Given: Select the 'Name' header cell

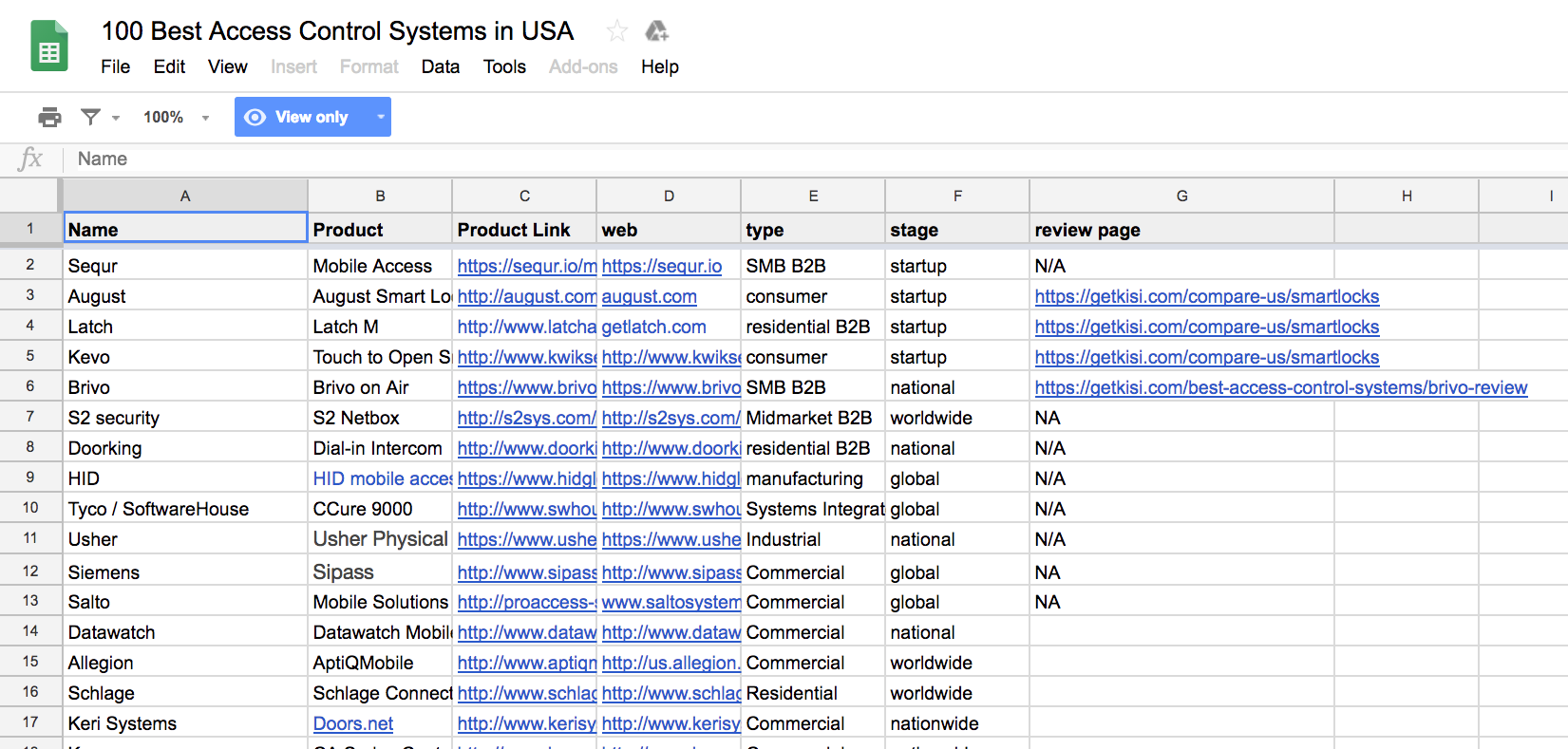Looking at the screenshot, I should [185, 229].
